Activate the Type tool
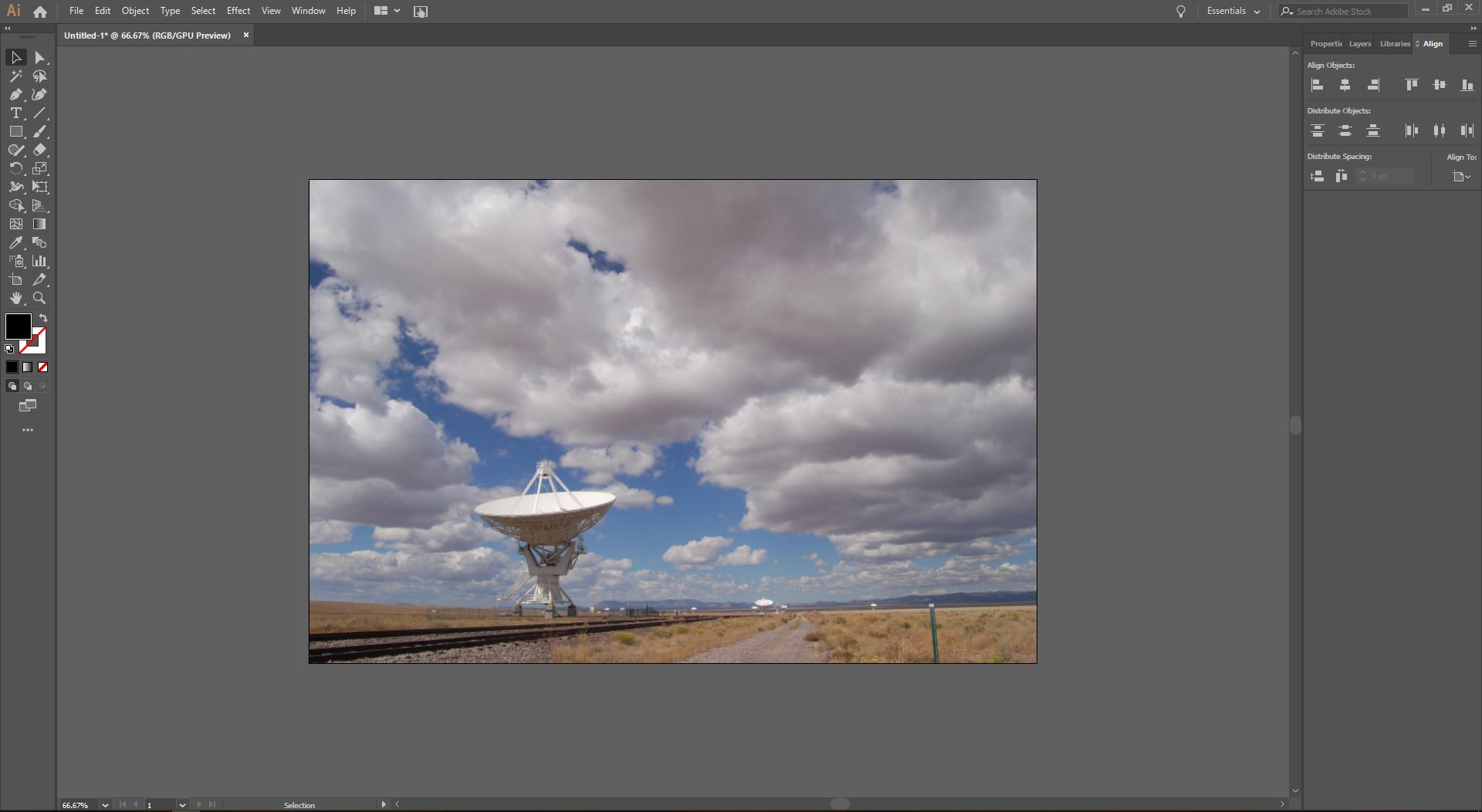Viewport: 1482px width, 812px height. click(x=16, y=113)
